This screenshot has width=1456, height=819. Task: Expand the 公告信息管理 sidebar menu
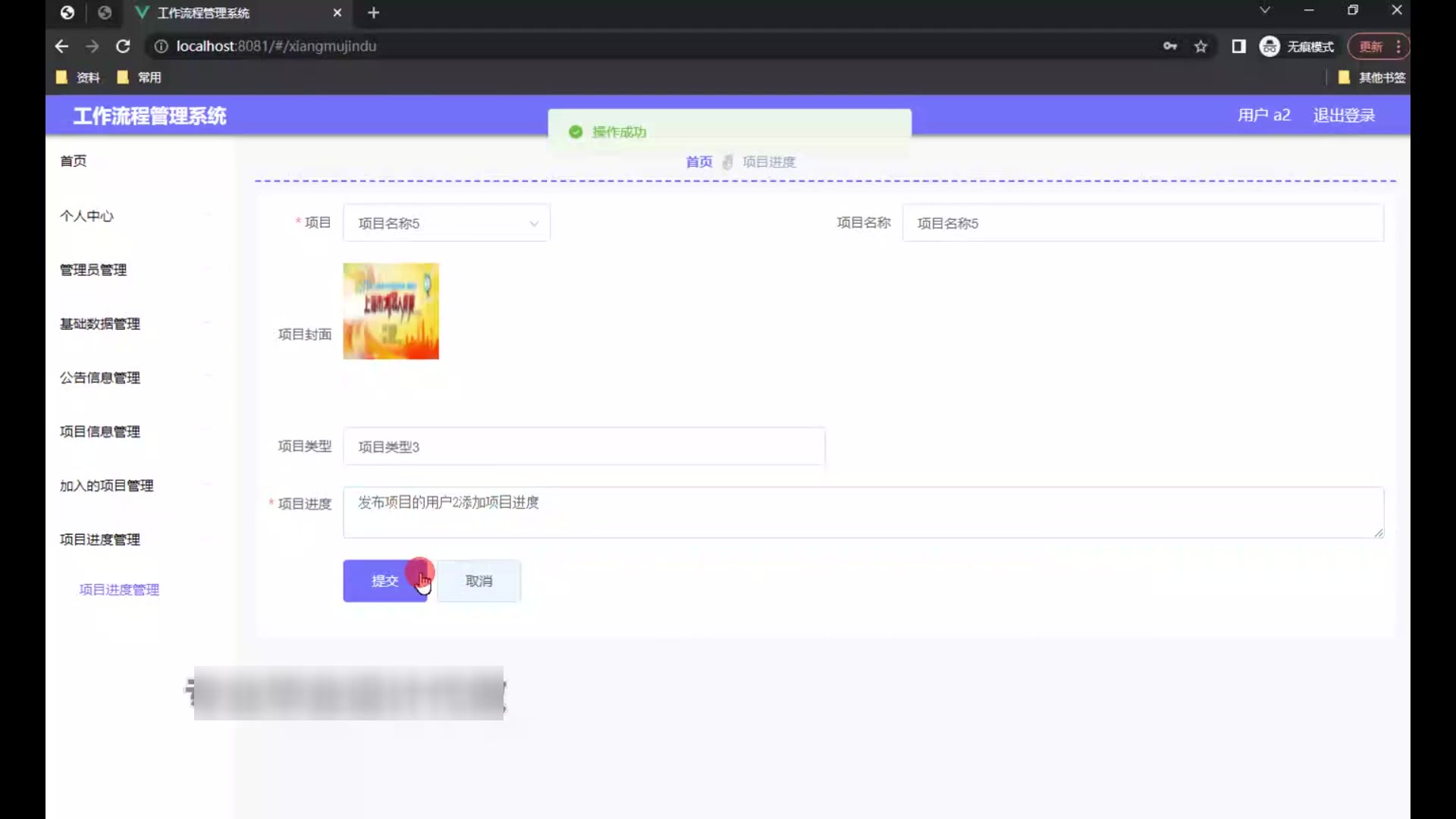(x=100, y=378)
